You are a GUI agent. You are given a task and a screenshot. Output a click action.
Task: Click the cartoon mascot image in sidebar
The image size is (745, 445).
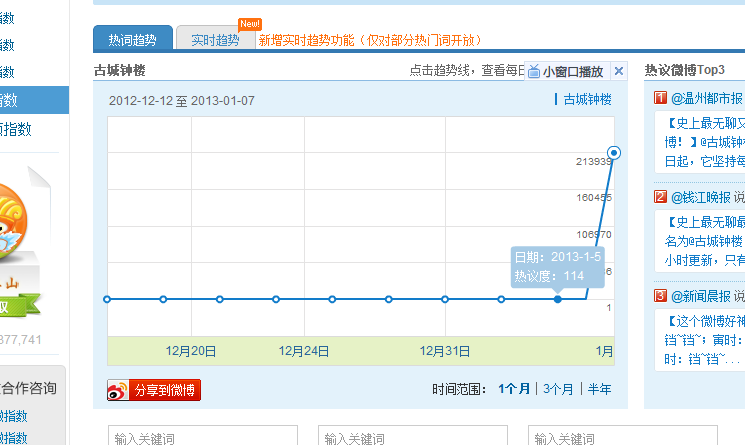point(20,225)
